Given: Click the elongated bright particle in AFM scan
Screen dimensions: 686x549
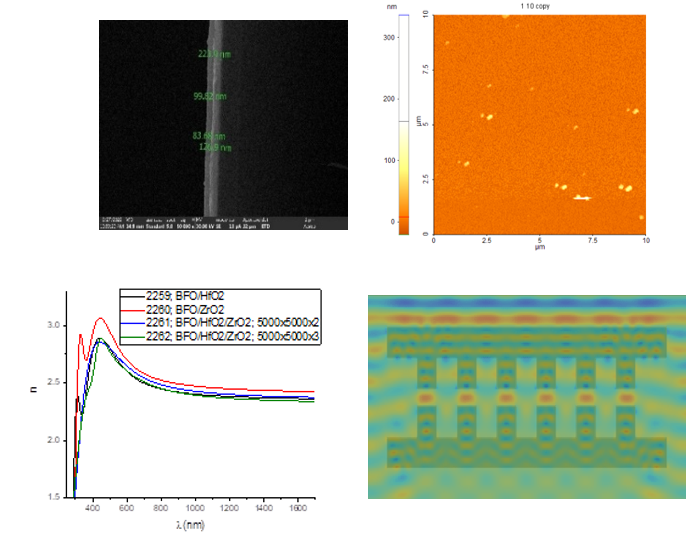Looking at the screenshot, I should coord(581,198).
